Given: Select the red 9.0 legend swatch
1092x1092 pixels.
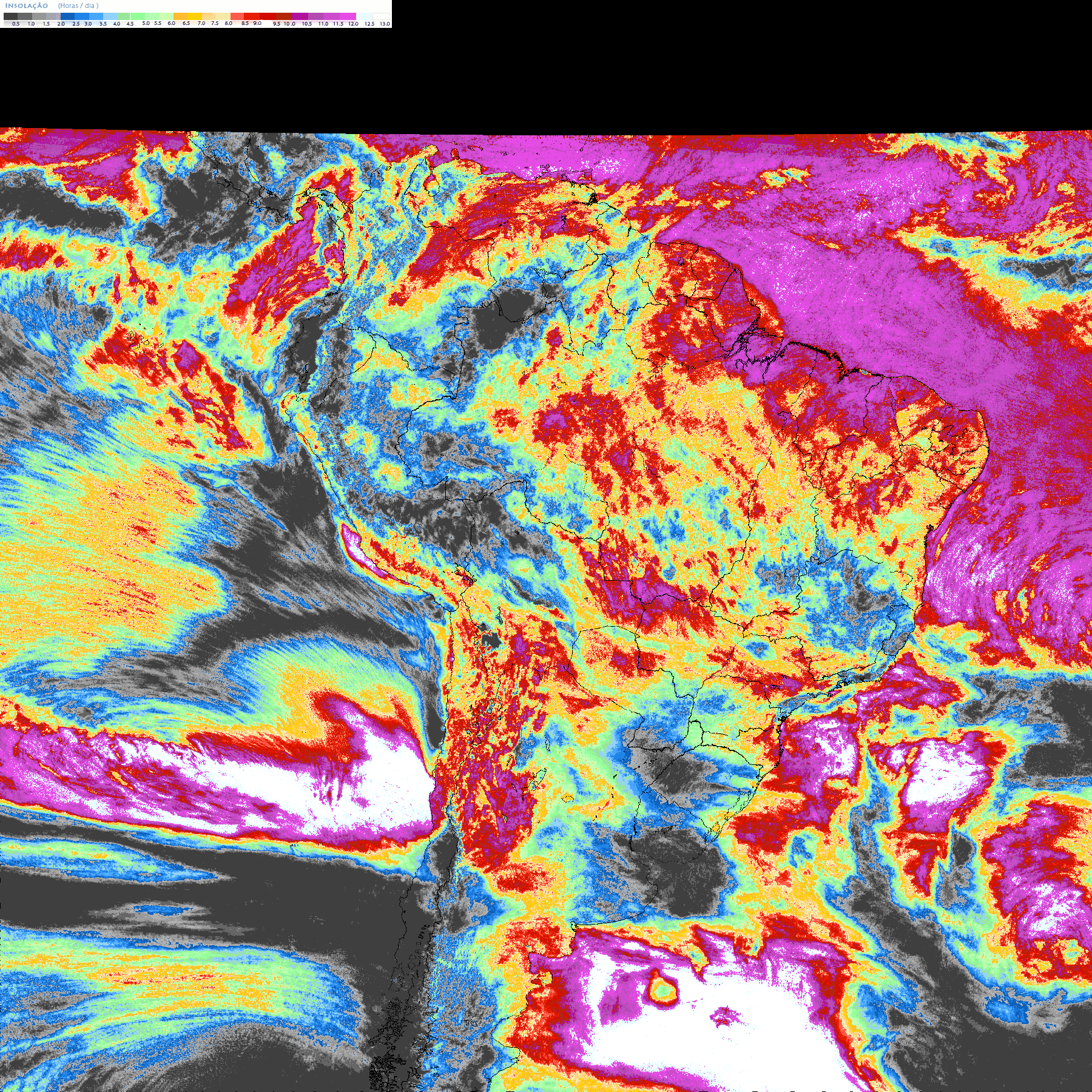Looking at the screenshot, I should pos(252,16).
